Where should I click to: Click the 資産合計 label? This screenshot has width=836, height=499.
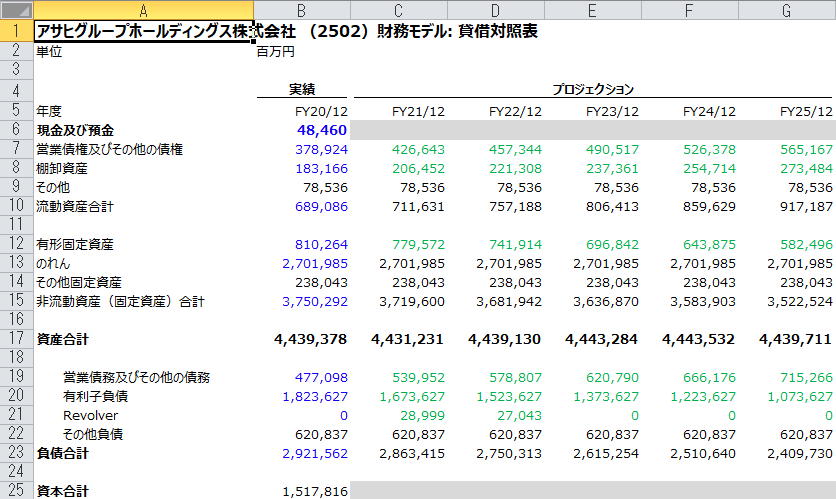(62, 339)
